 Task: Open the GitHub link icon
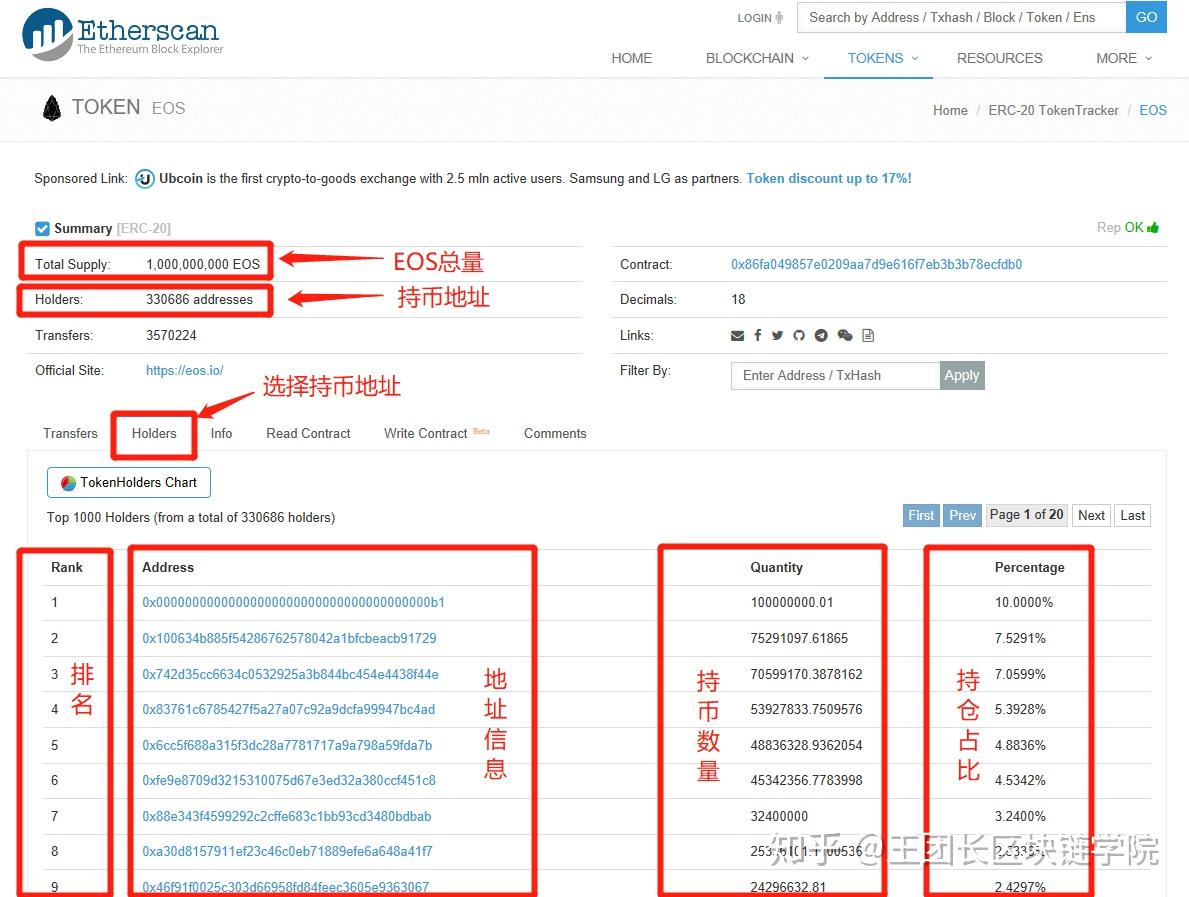click(x=798, y=335)
